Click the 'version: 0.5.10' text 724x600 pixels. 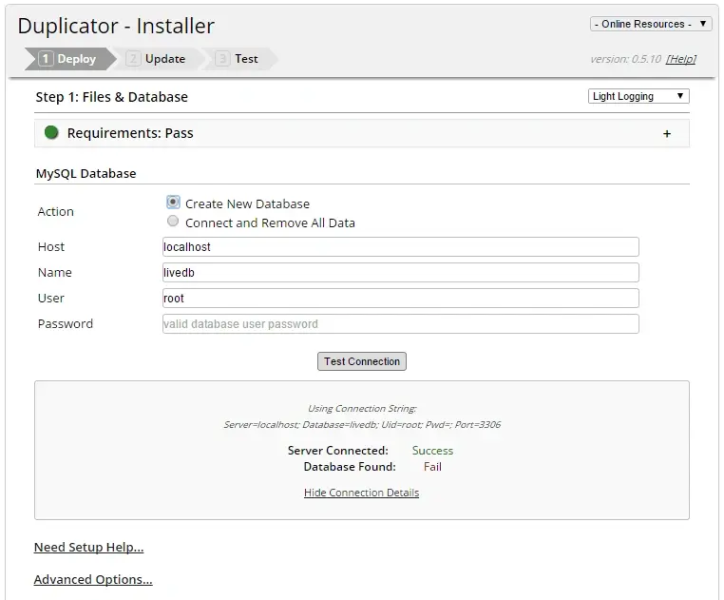[x=626, y=59]
